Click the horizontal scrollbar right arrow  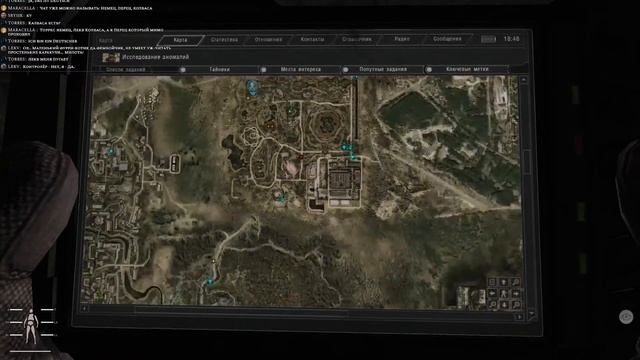coord(520,317)
